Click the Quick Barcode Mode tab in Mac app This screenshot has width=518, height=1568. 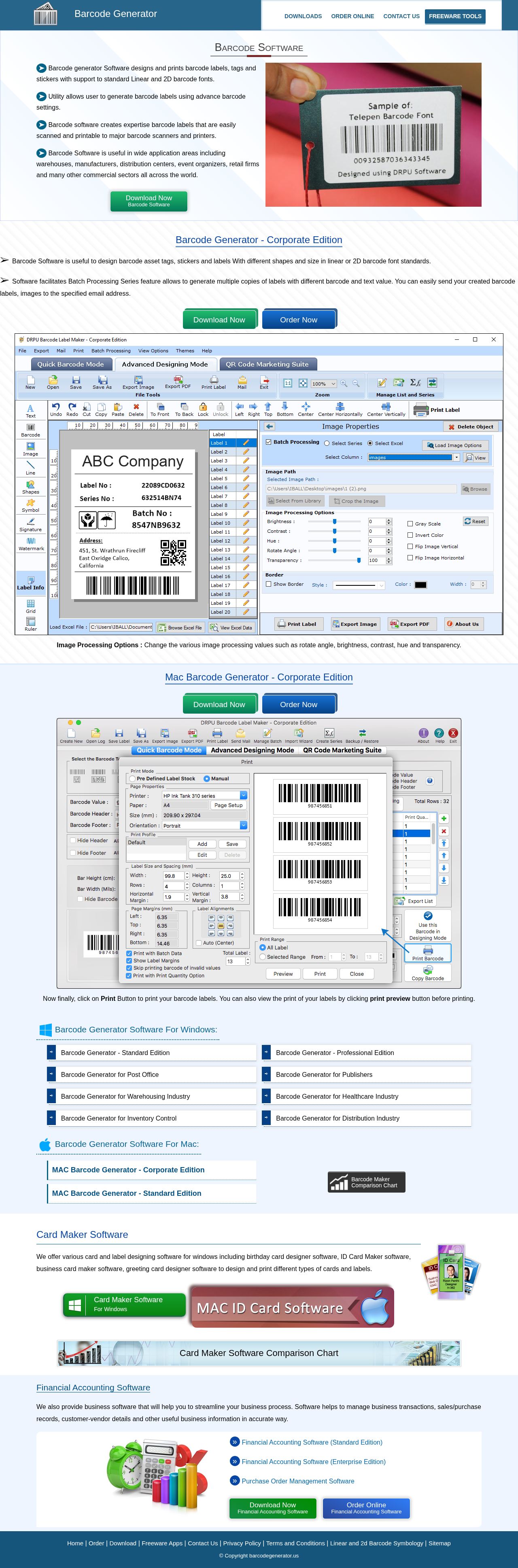169,750
